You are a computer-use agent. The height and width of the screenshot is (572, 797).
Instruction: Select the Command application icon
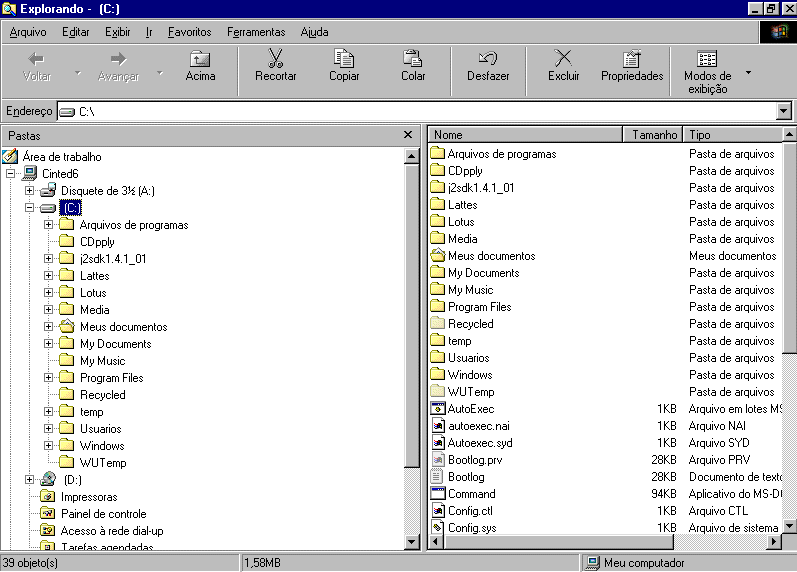pos(437,494)
